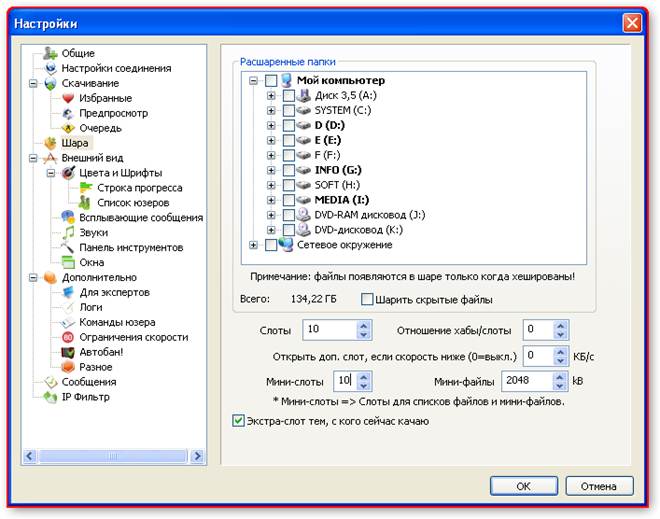Screen dimensions: 660x519
Task: Check the MEDIA (I:) drive checkbox
Action: (289, 200)
